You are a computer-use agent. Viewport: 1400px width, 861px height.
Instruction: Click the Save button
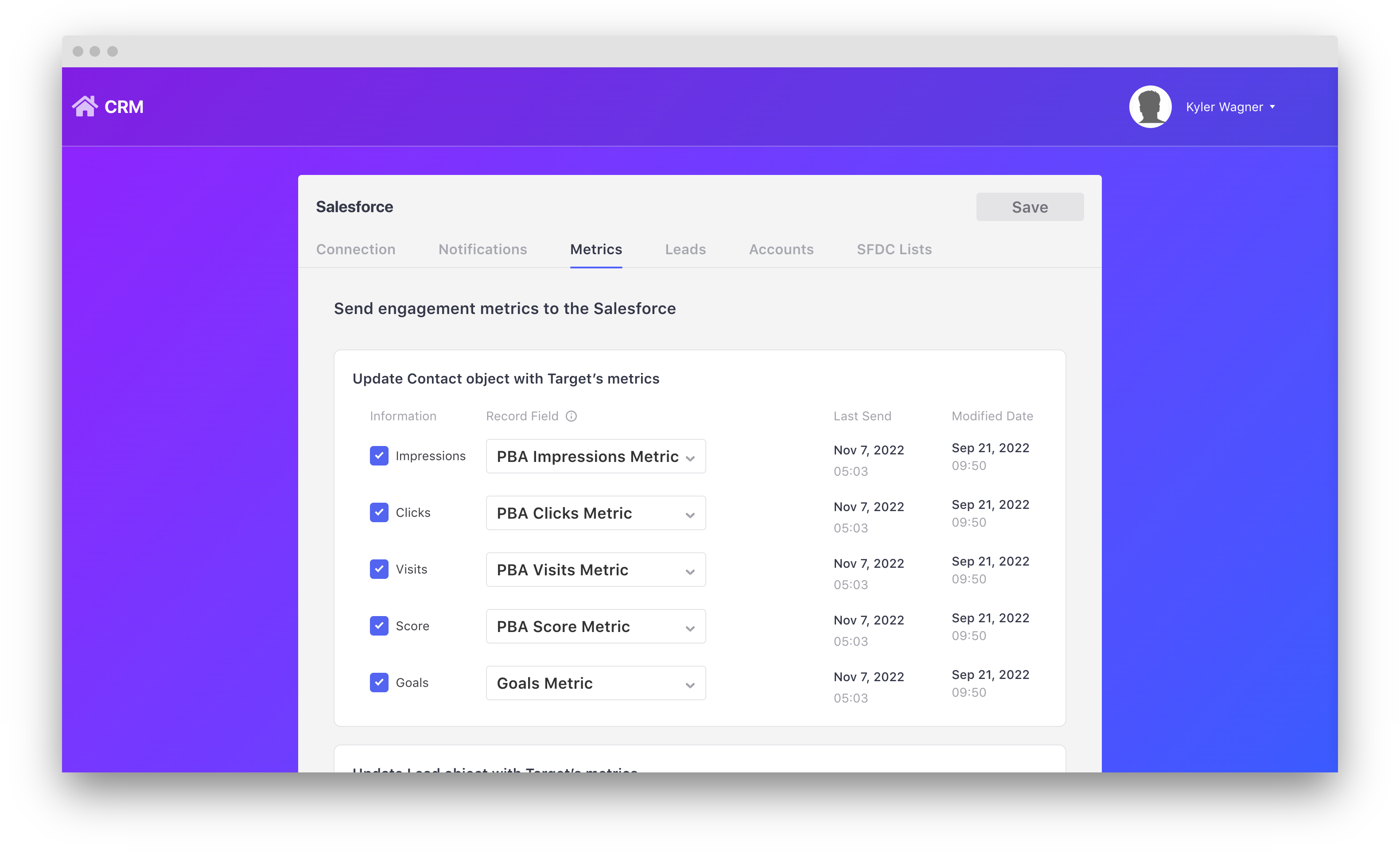tap(1029, 207)
